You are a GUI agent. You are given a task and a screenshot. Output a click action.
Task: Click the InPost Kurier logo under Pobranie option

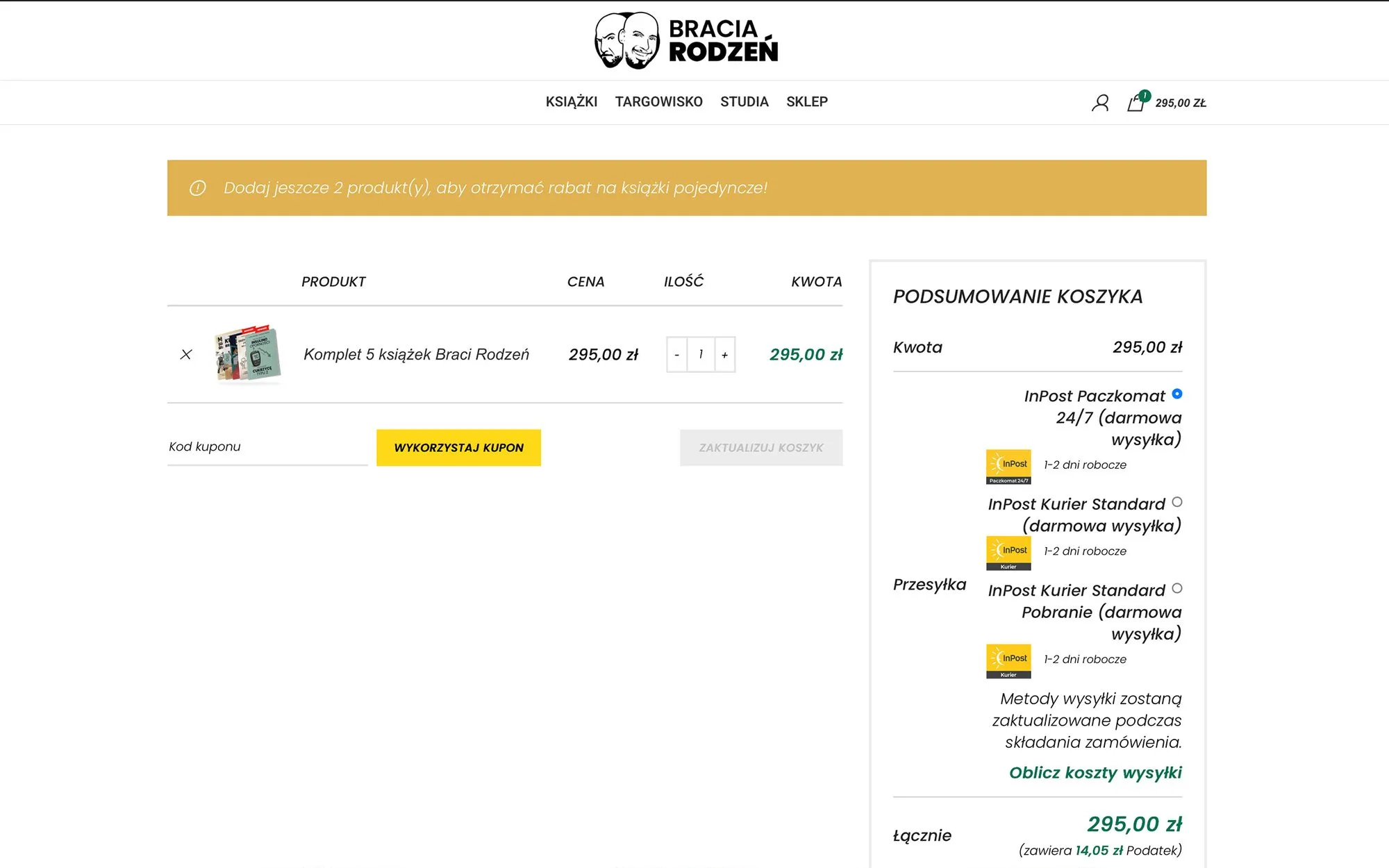pos(1008,661)
